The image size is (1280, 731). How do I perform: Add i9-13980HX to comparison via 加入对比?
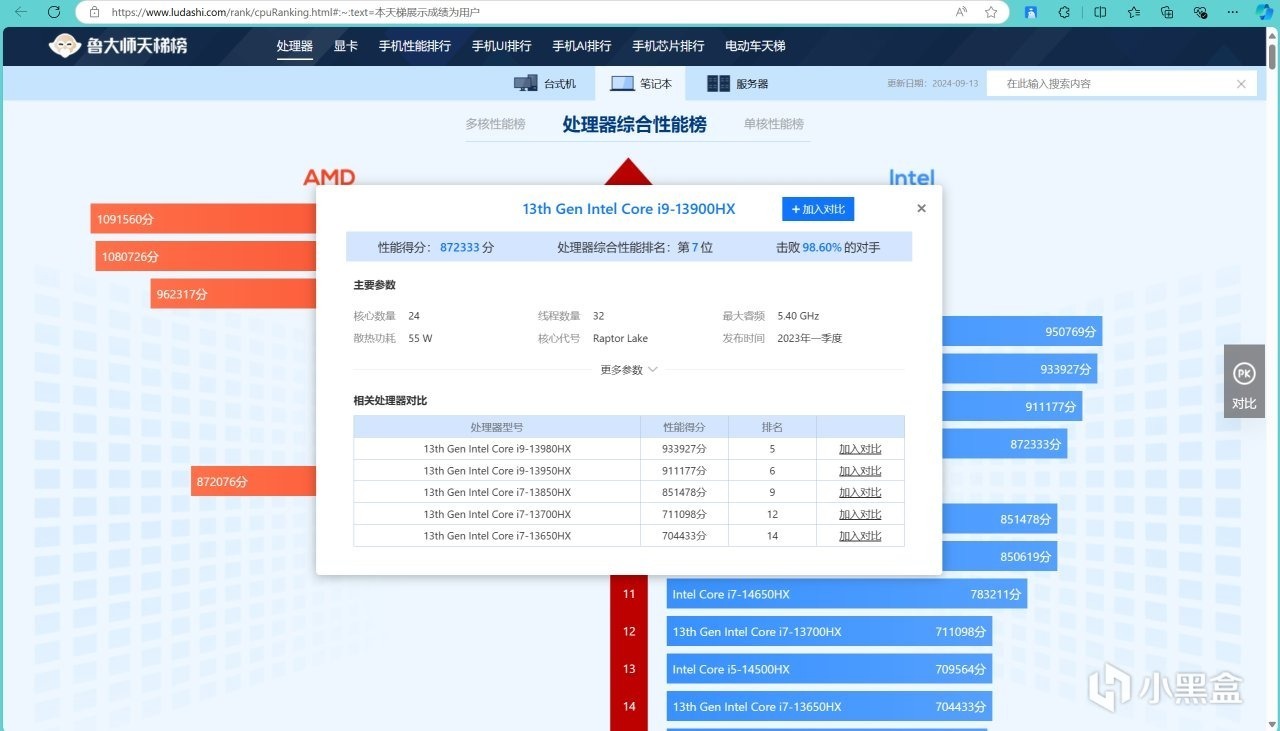(x=860, y=449)
